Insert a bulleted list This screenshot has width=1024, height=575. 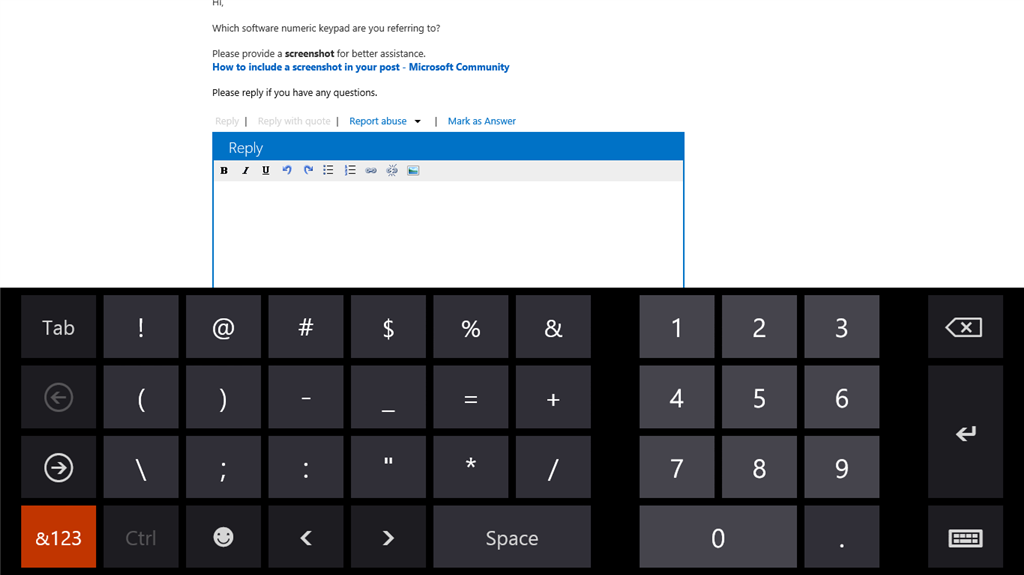328,171
